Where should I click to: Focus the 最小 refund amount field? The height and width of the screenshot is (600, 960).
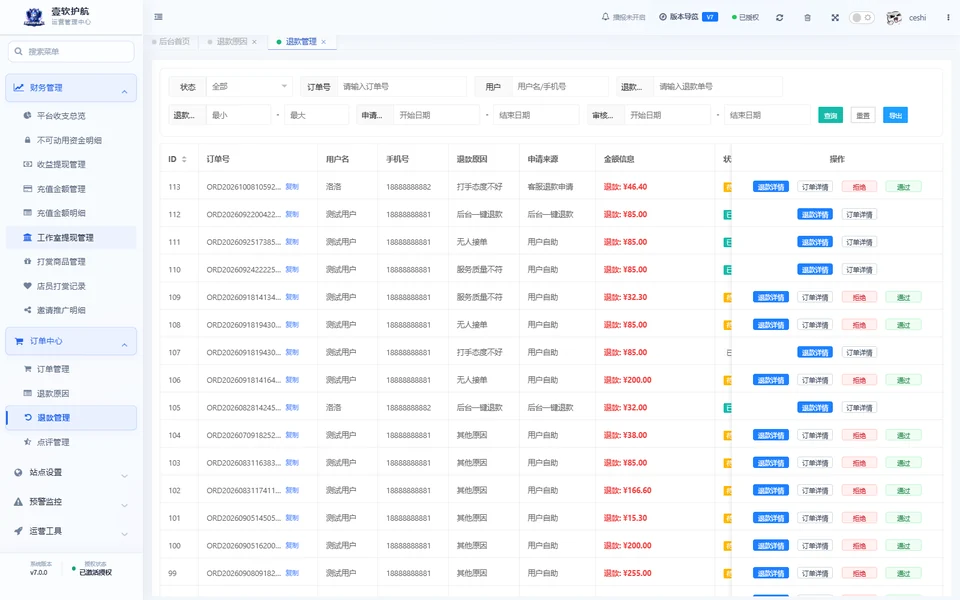239,115
